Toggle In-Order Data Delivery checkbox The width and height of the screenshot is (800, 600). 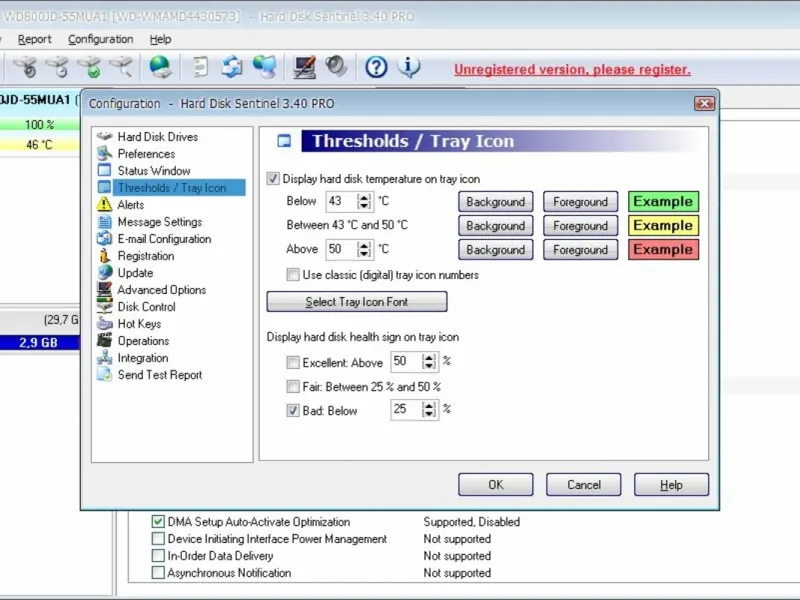(158, 556)
